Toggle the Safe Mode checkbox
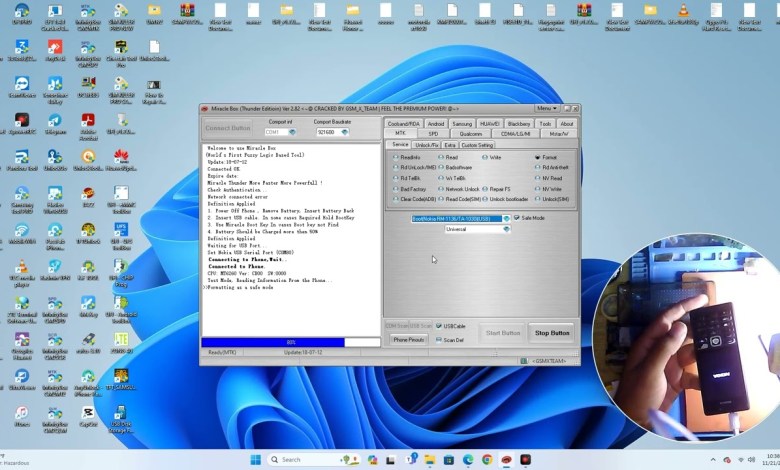The width and height of the screenshot is (780, 470). pyautogui.click(x=516, y=218)
